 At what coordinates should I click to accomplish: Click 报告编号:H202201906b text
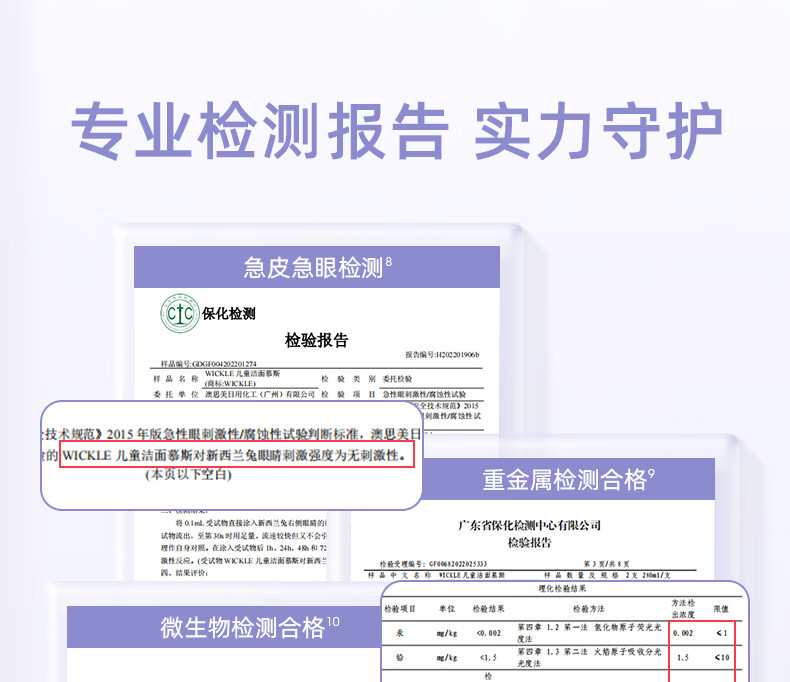pyautogui.click(x=442, y=355)
